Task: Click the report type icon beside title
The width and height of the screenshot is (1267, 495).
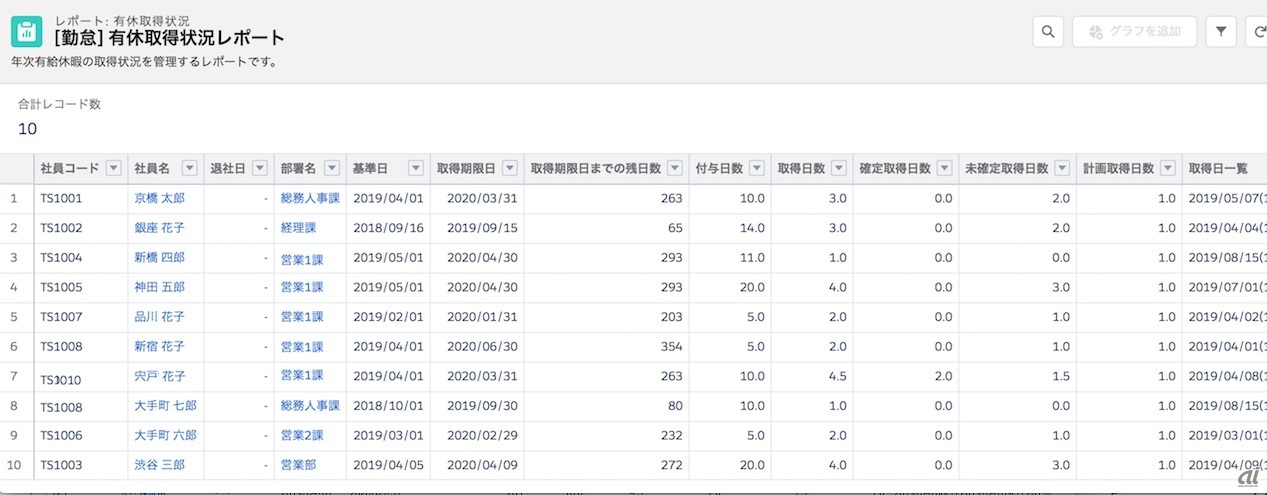Action: point(27,32)
